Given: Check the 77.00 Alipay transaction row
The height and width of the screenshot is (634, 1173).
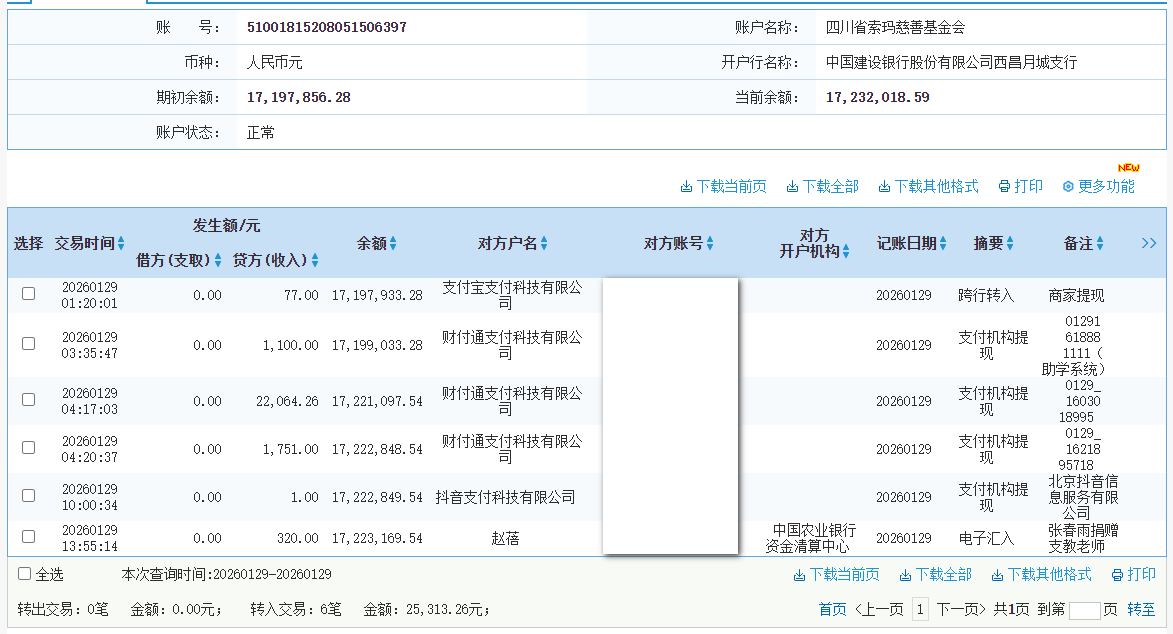Looking at the screenshot, I should click(28, 294).
